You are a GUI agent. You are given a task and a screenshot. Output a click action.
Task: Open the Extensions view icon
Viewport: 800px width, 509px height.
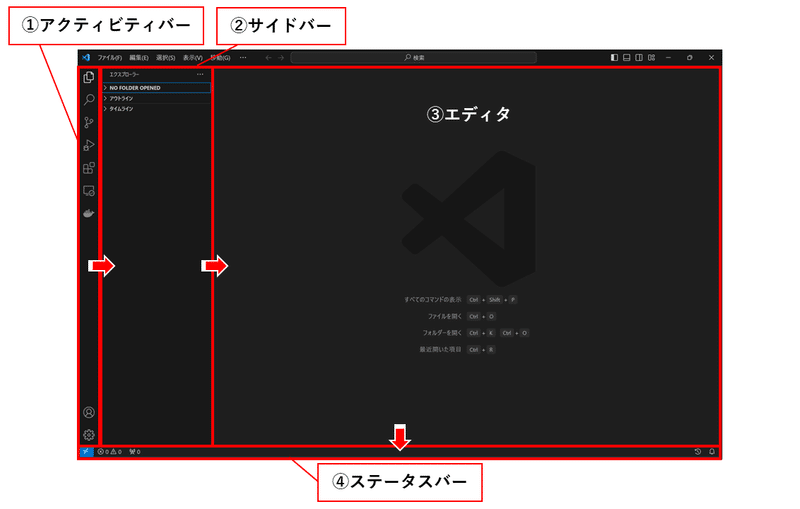(x=89, y=168)
